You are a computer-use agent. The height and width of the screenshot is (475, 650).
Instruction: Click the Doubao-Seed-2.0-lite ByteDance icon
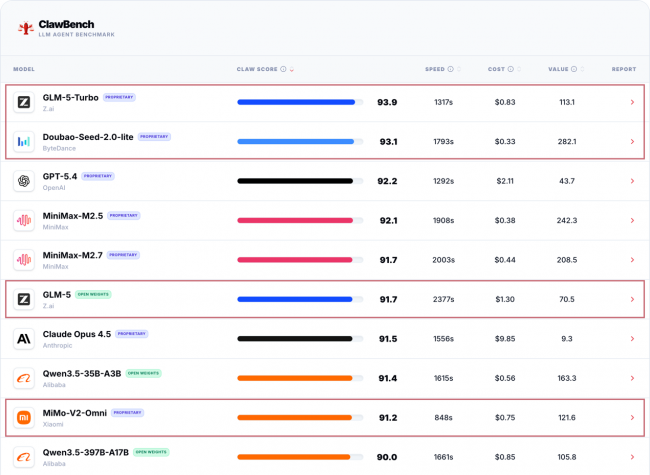[x=24, y=141]
